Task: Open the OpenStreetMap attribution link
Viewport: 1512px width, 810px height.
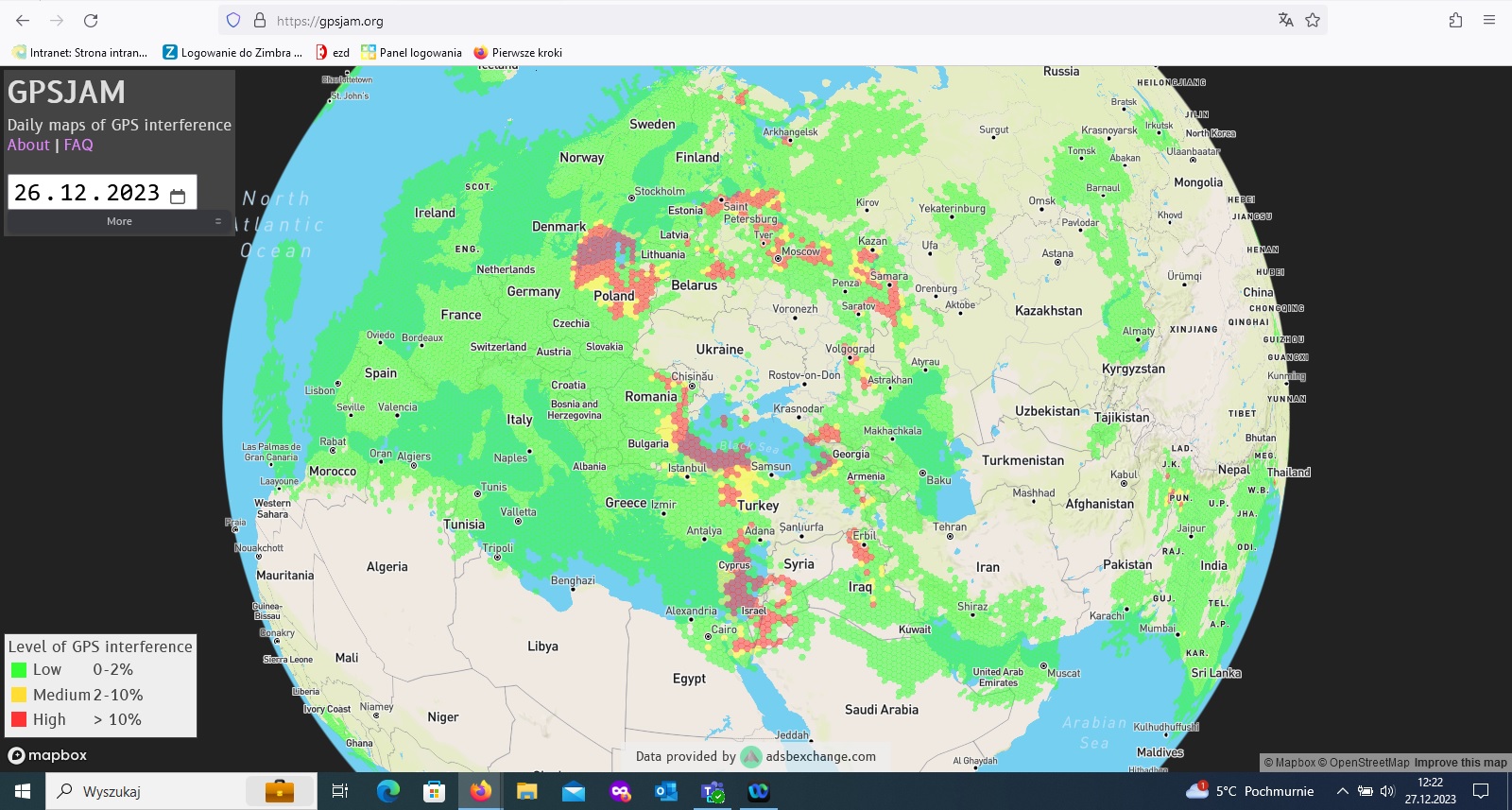Action: (x=1364, y=763)
